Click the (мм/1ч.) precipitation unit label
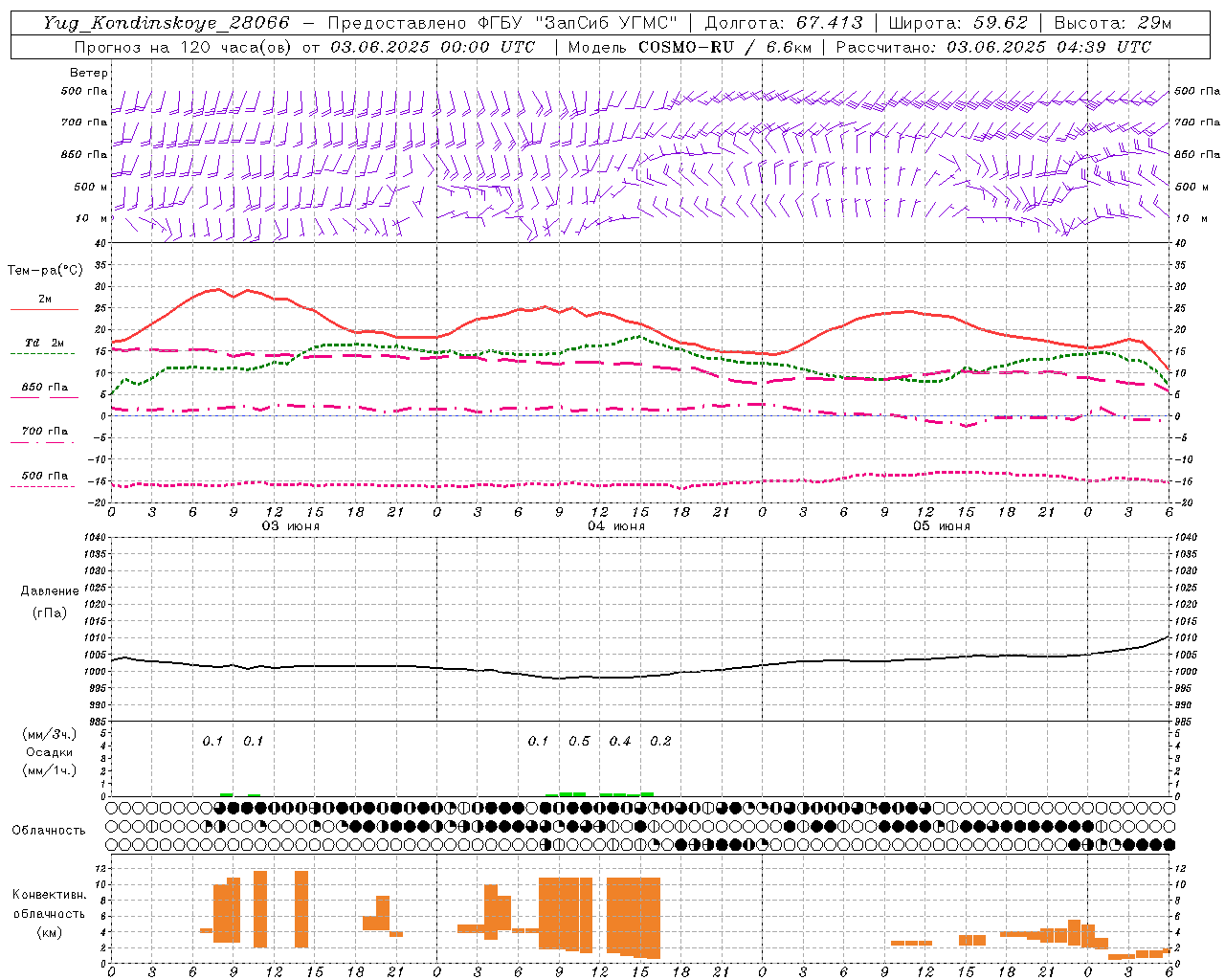The width and height of the screenshot is (1225, 980). [x=50, y=770]
